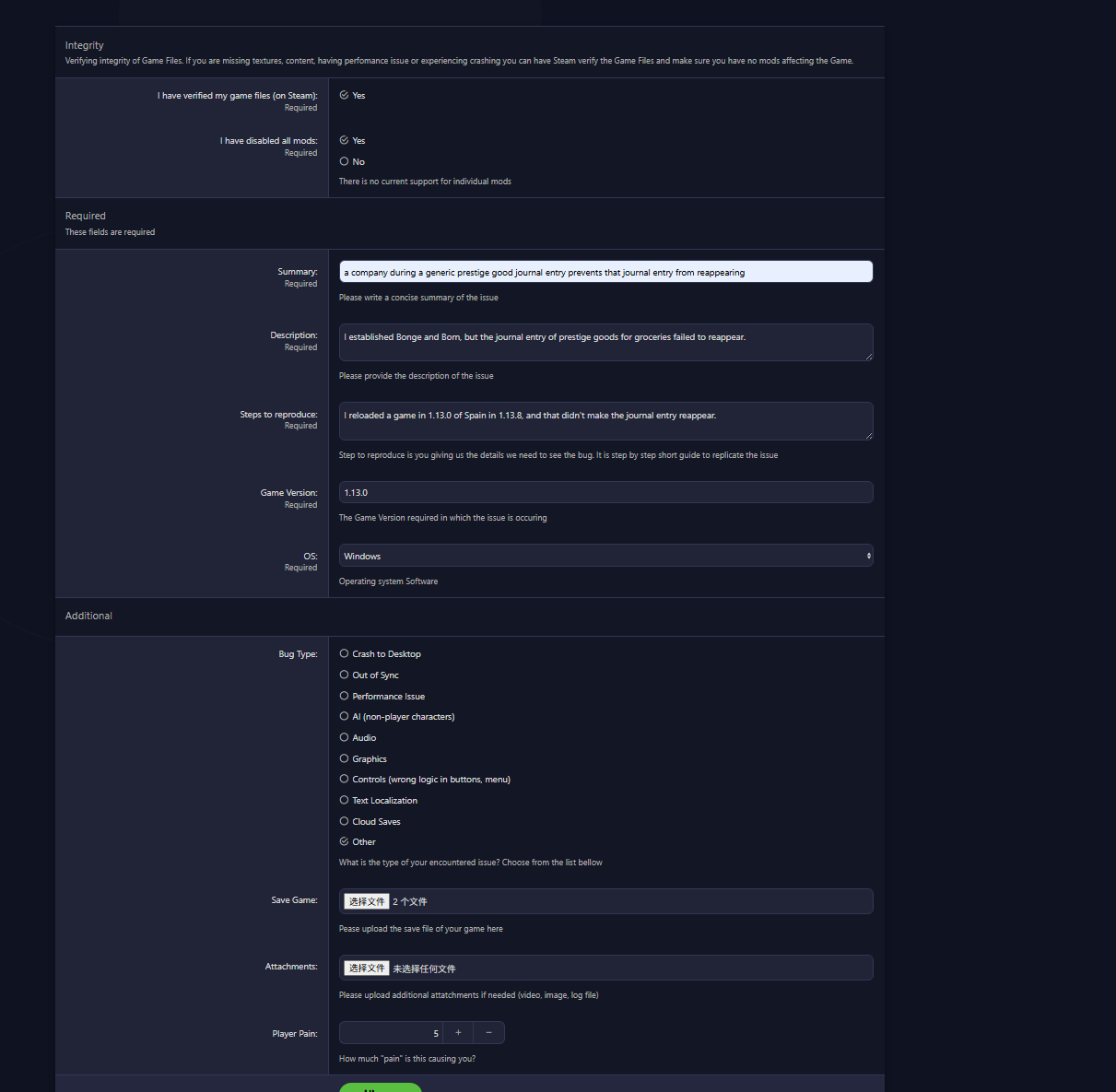Click the 'Additional' section heading
Screen dimensions: 1116x1092
point(88,616)
